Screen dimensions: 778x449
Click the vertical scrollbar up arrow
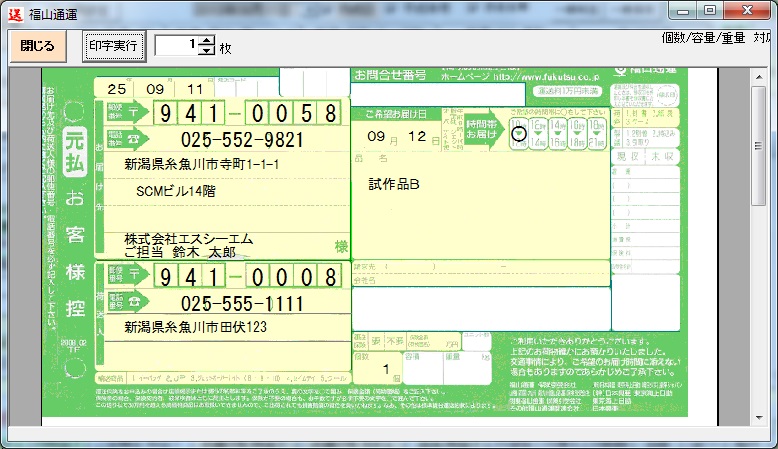point(759,77)
